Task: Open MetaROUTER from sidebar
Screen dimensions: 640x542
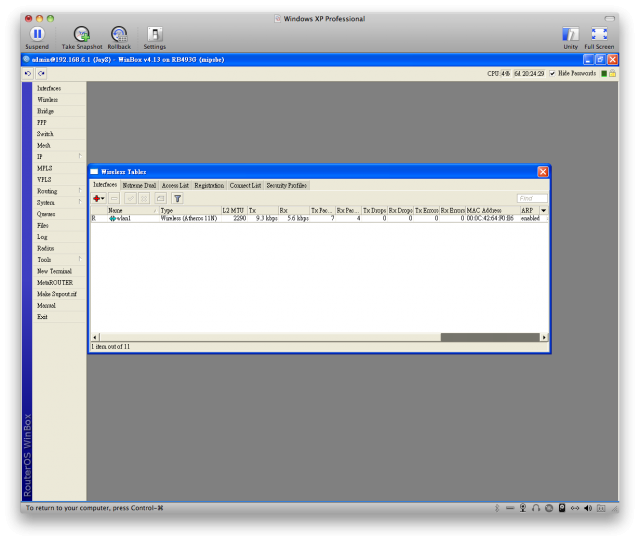Action: click(x=55, y=282)
